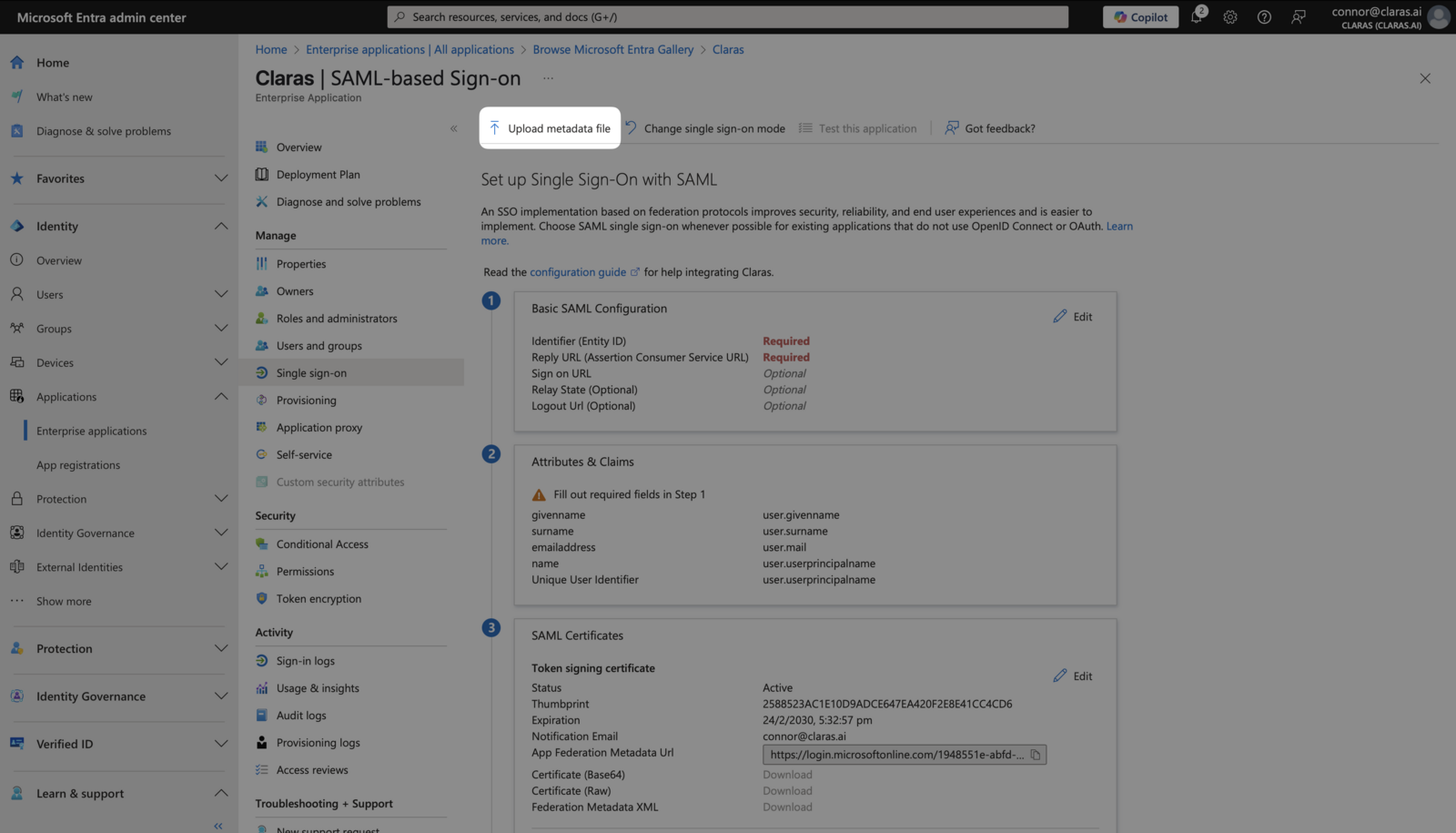The image size is (1456, 833).
Task: Click the Overview icon in resource menu
Action: tap(262, 147)
